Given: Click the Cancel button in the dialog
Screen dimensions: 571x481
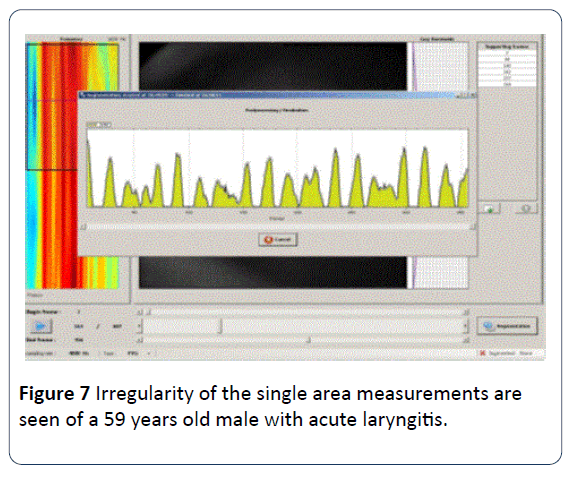Looking at the screenshot, I should pos(278,240).
